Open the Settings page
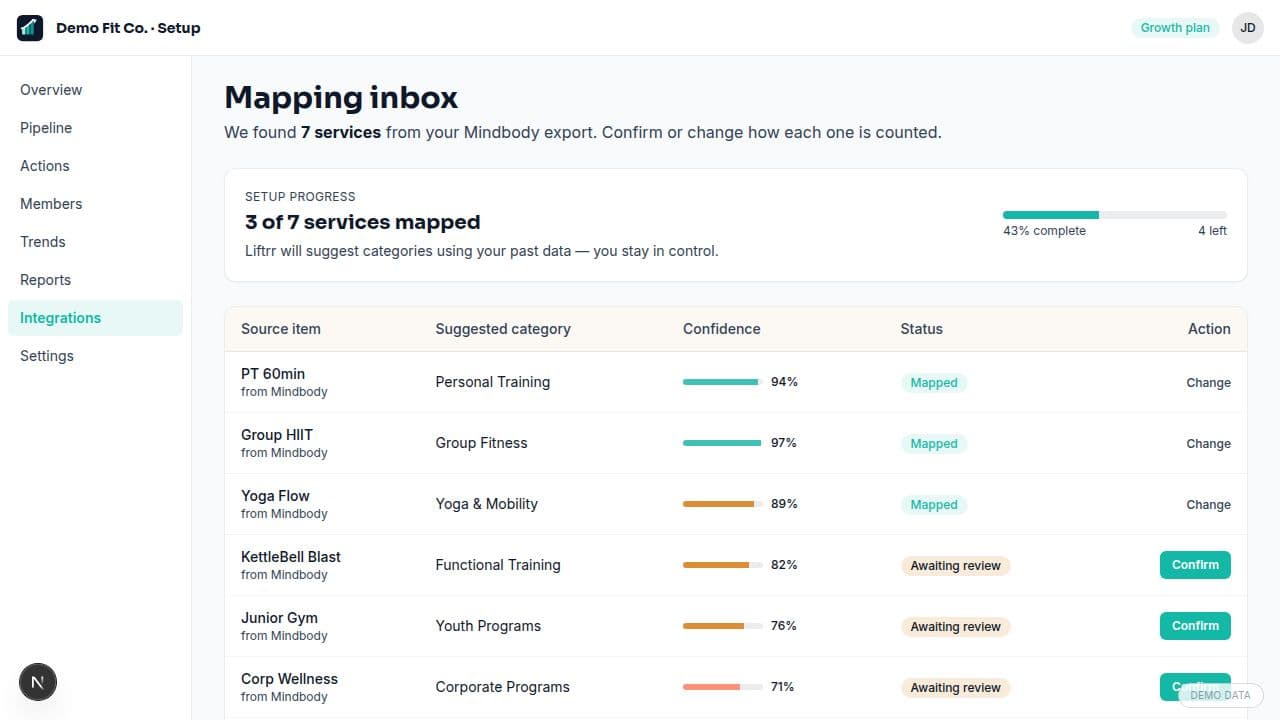The width and height of the screenshot is (1280, 720). point(95,356)
